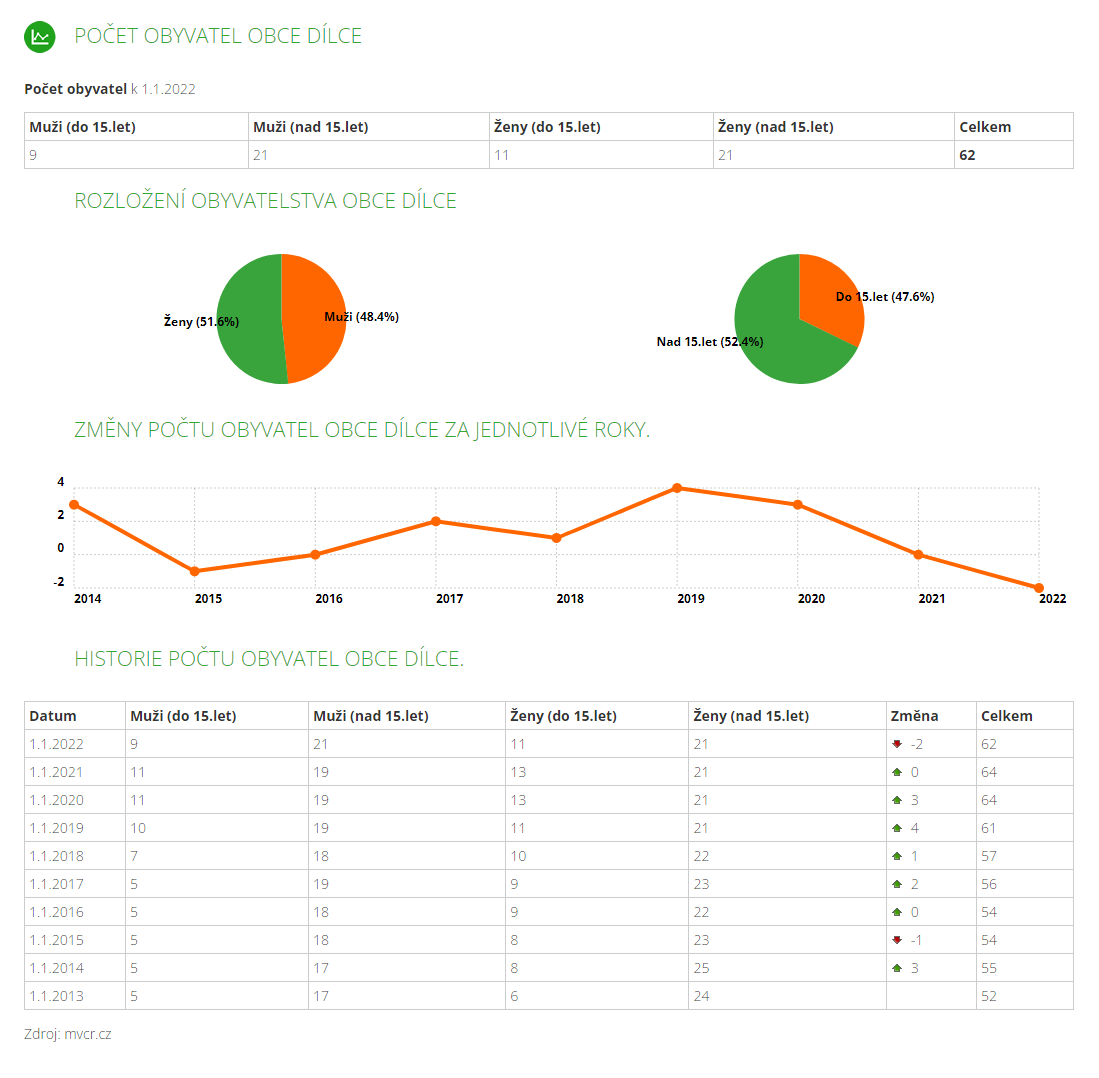Screen dimensions: 1099x1078
Task: Click the Zdroj: mvcr.cz source text
Action: point(68,1034)
